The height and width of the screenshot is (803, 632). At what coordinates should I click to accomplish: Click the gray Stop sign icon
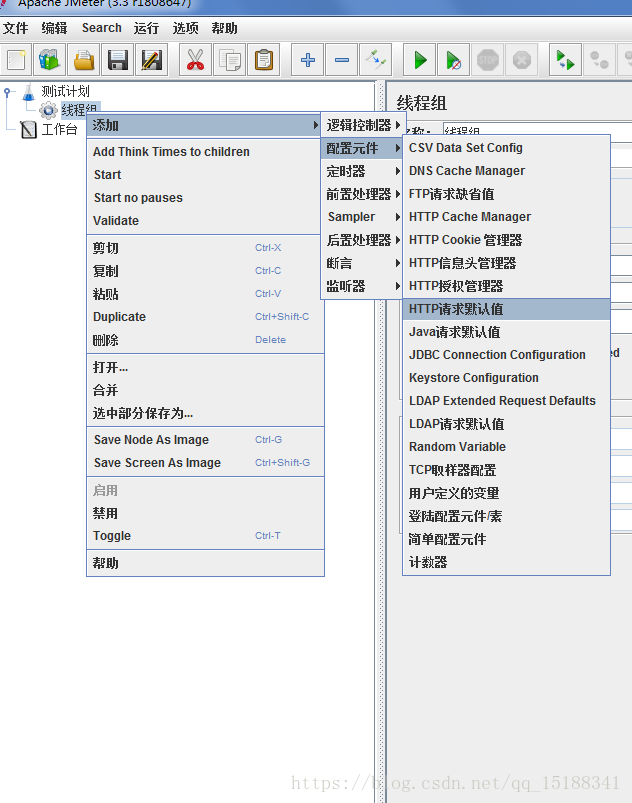click(488, 60)
